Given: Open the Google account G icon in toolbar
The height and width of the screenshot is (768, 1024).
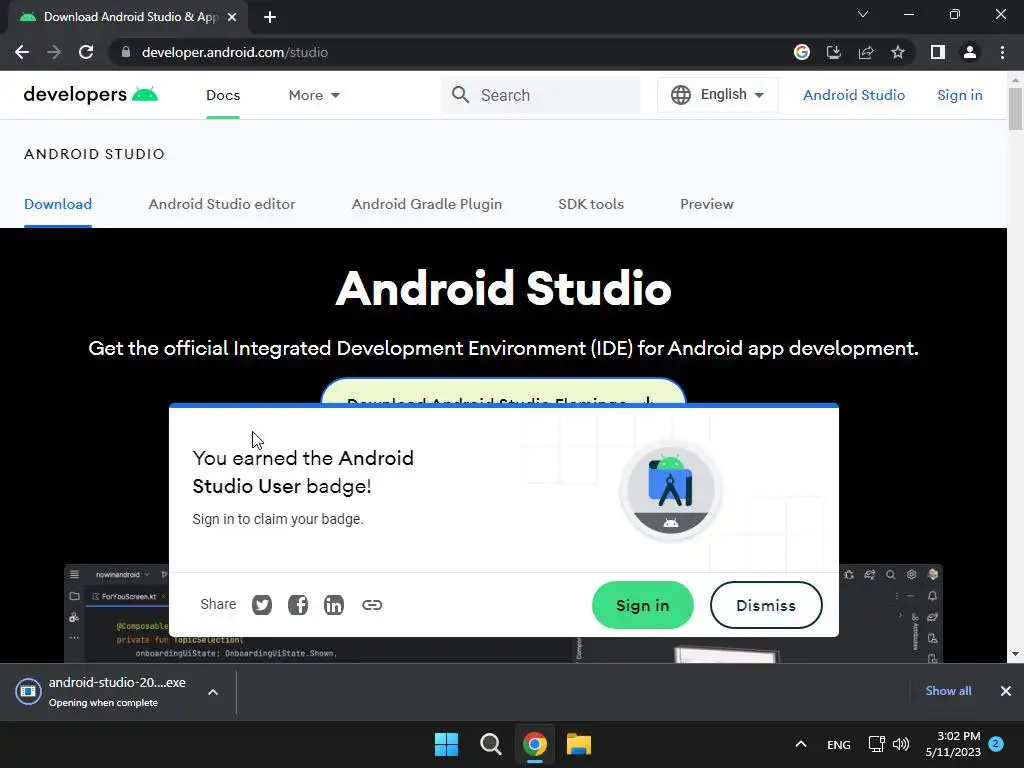Looking at the screenshot, I should 802,52.
